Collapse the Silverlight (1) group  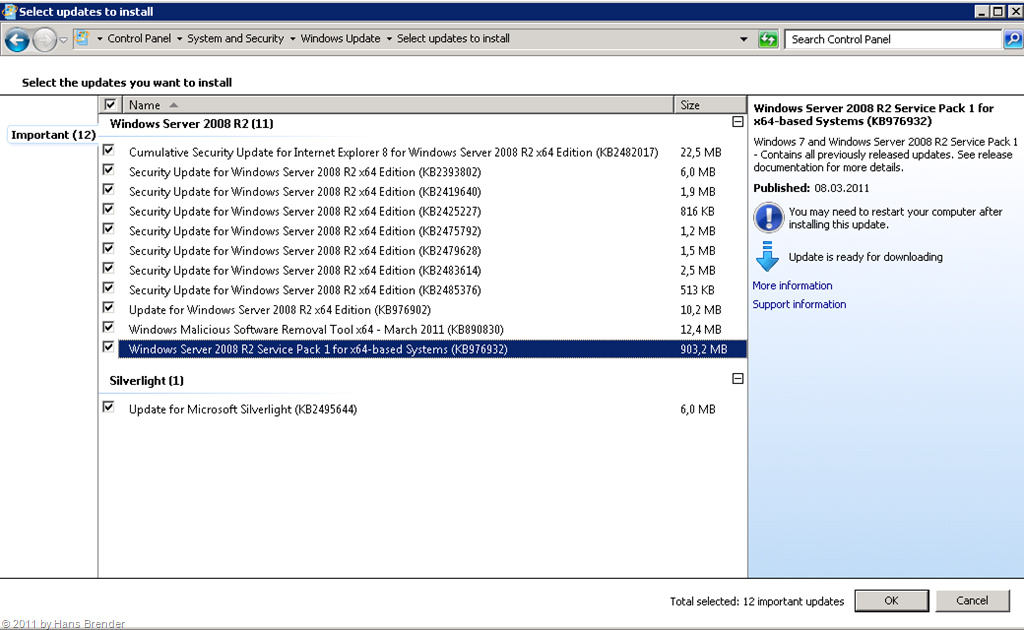tap(737, 379)
